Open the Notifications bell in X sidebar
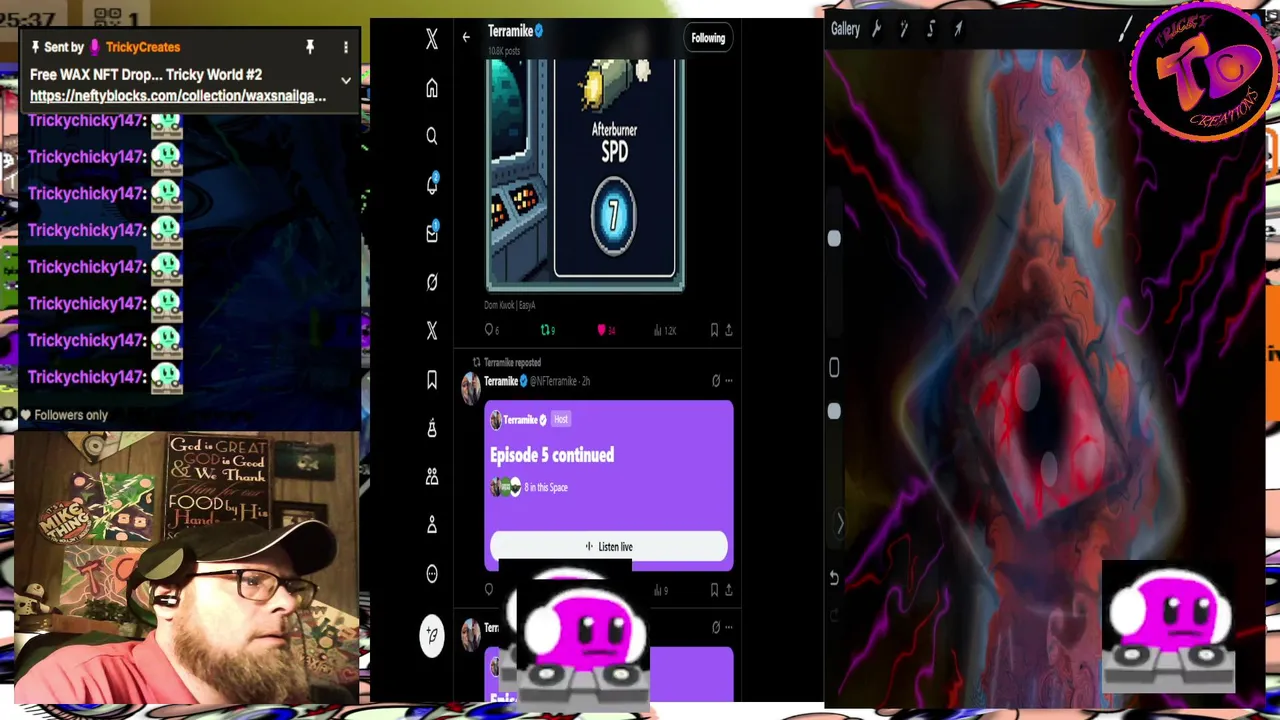1280x720 pixels. [x=432, y=185]
